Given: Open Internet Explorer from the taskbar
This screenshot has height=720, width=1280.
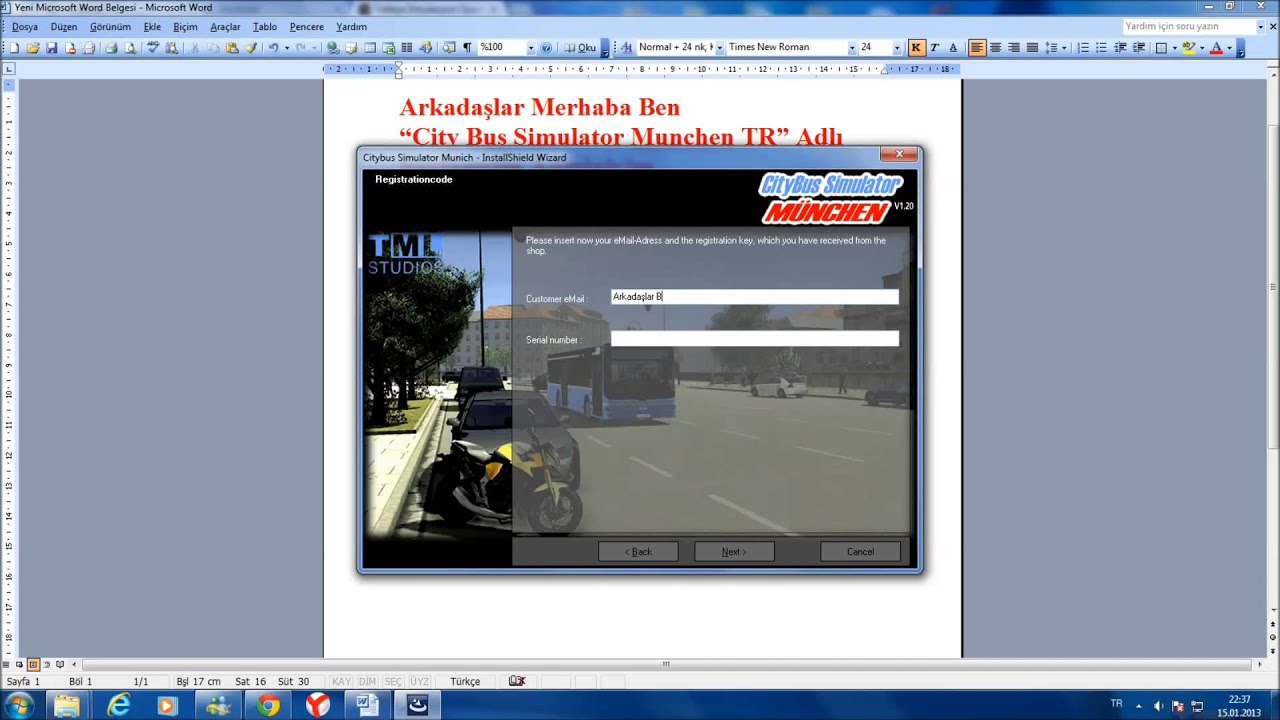Looking at the screenshot, I should click(118, 706).
